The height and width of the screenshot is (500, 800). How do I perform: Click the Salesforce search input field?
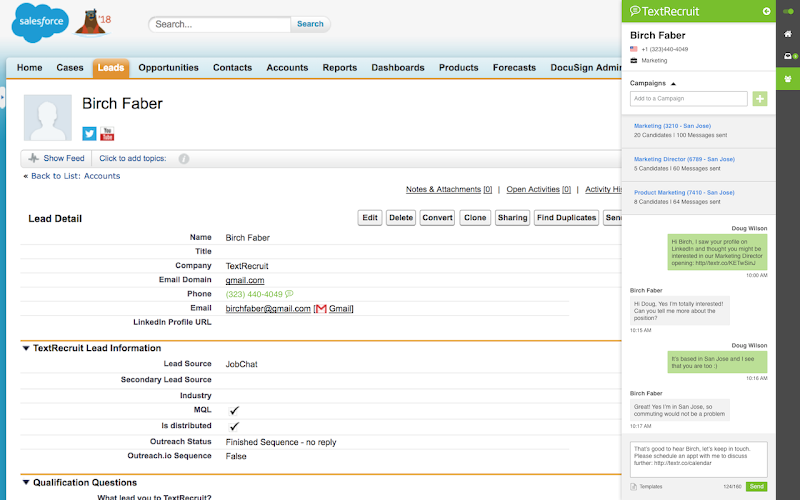(220, 24)
